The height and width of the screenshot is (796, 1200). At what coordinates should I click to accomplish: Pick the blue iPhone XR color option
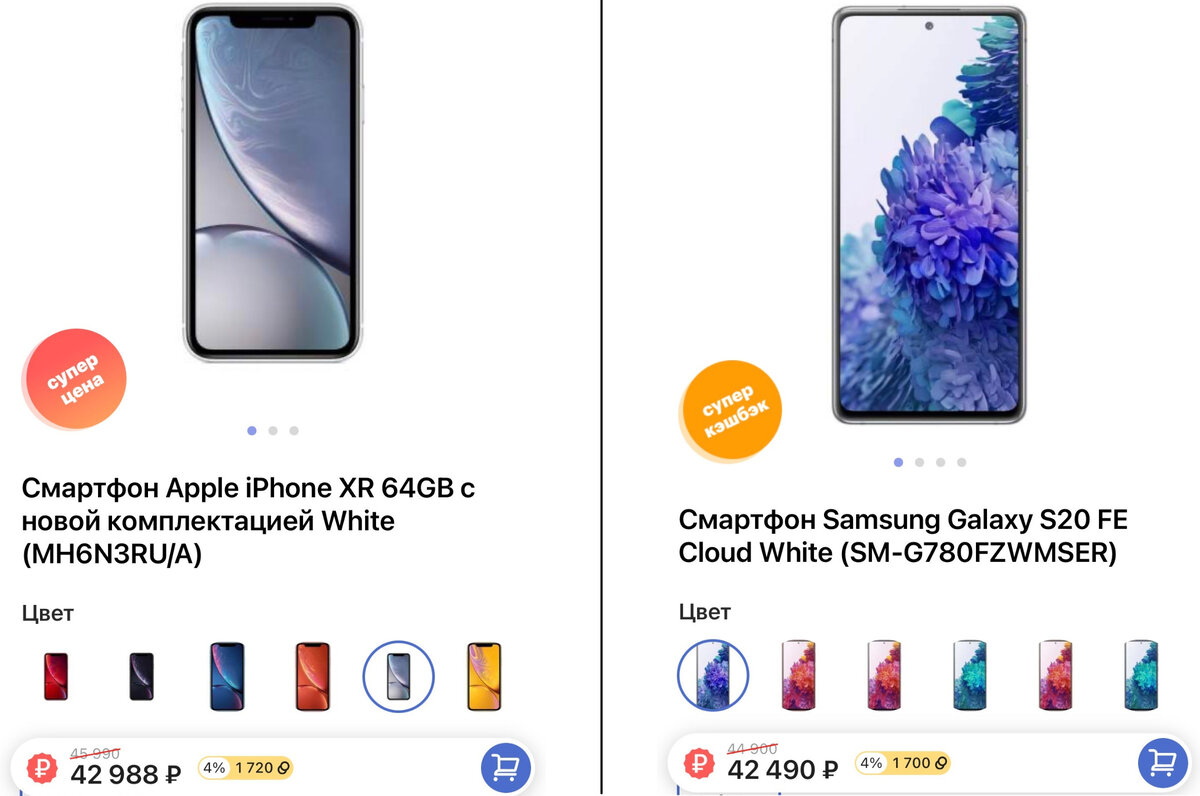227,677
